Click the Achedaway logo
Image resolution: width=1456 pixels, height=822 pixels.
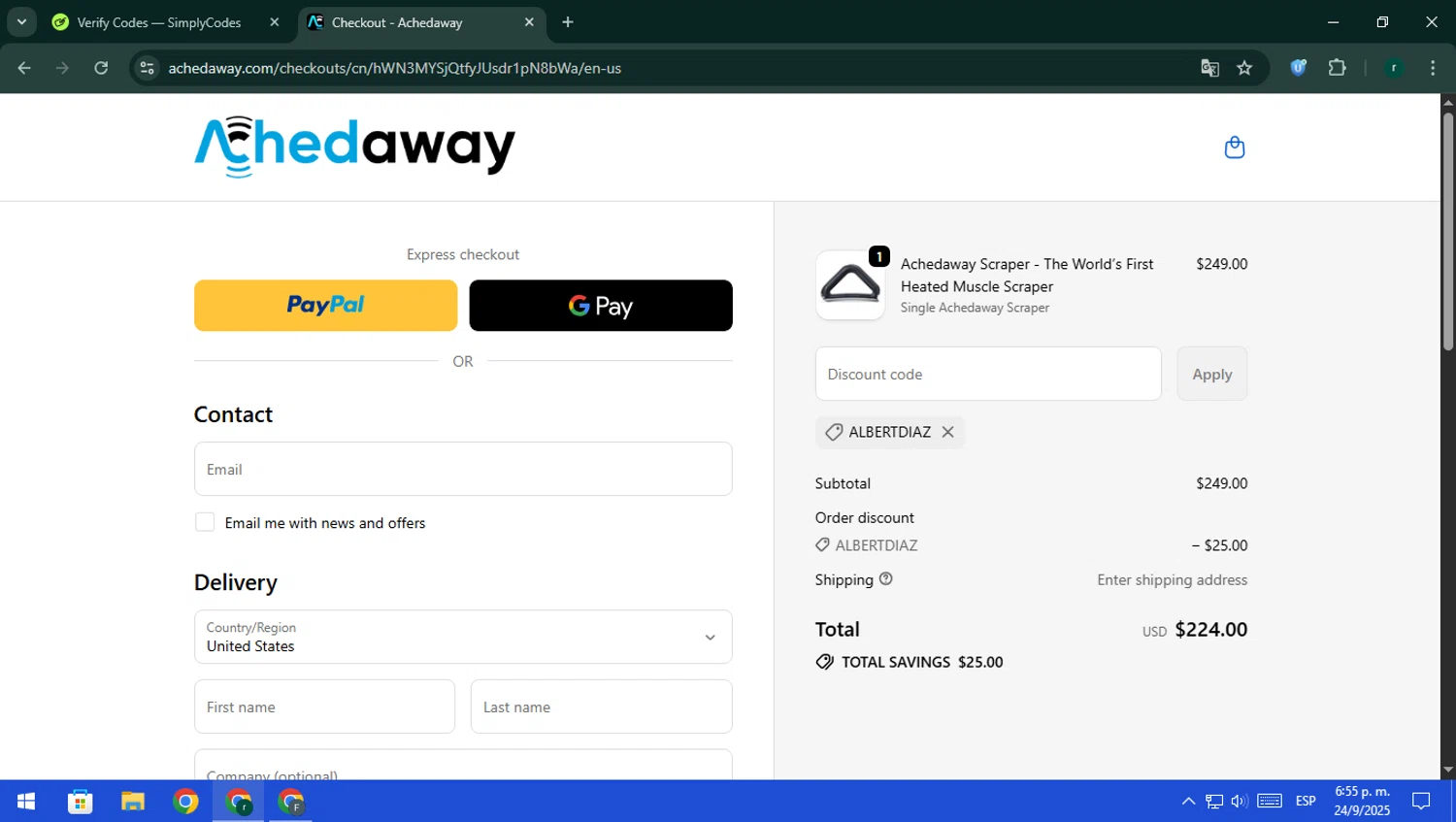355,147
